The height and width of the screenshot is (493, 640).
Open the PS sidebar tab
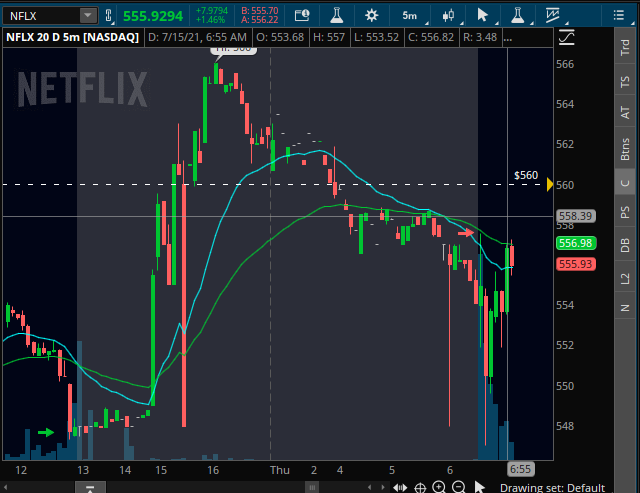coord(625,212)
